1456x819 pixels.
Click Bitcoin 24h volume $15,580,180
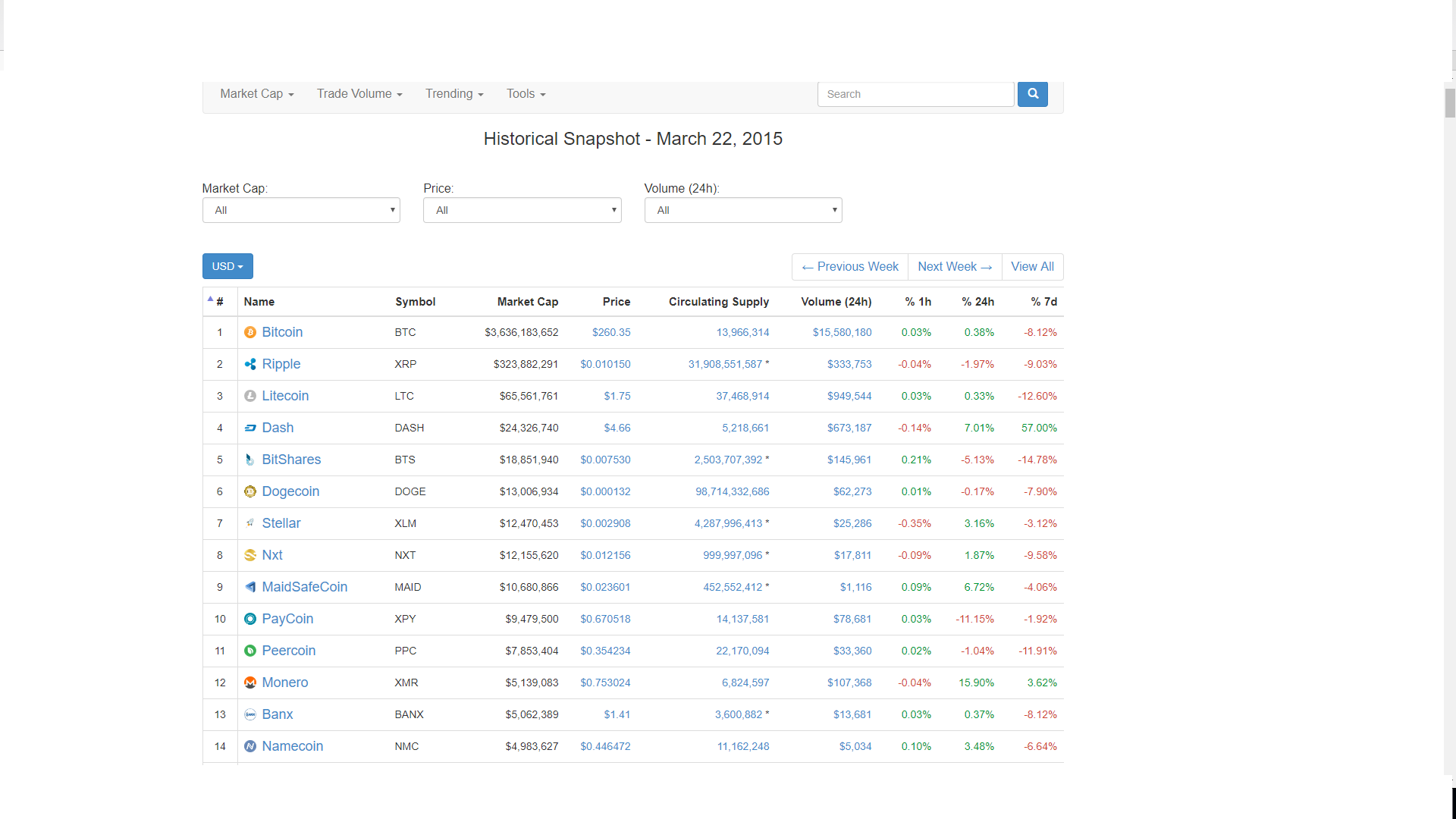point(843,332)
